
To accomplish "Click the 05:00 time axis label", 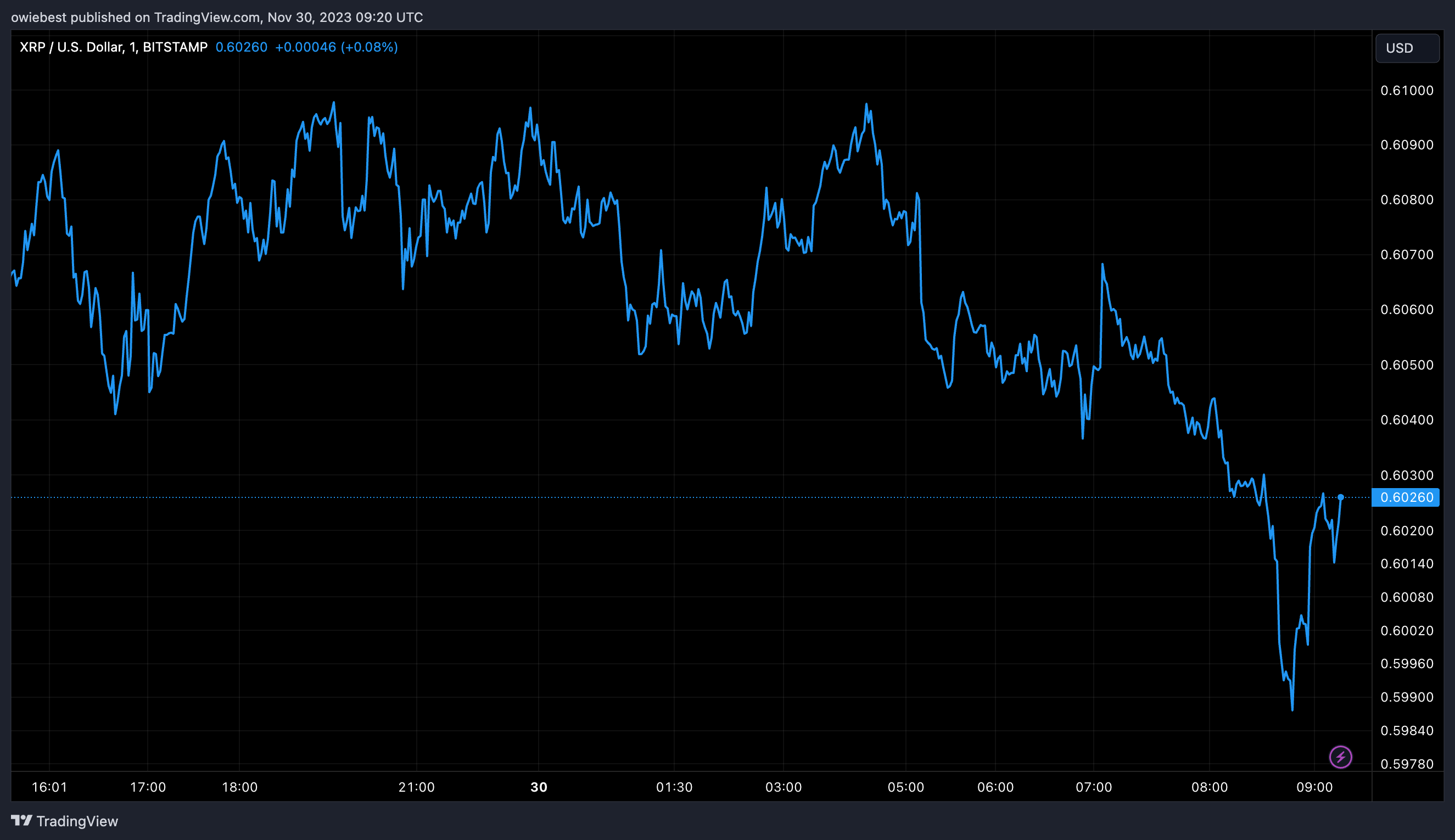I will click(x=905, y=787).
